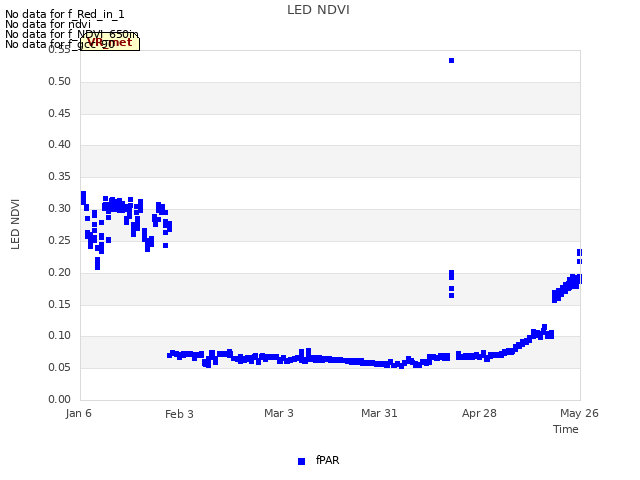Click the rotated LED NDVI y-axis label

(x=15, y=224)
